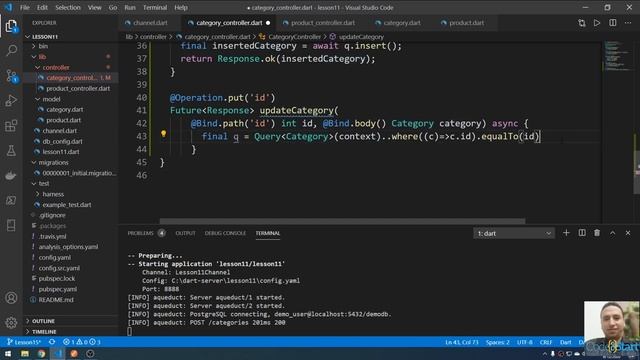Switch to DEBUG CONSOLE panel tab
The image size is (640, 360).
pos(225,233)
